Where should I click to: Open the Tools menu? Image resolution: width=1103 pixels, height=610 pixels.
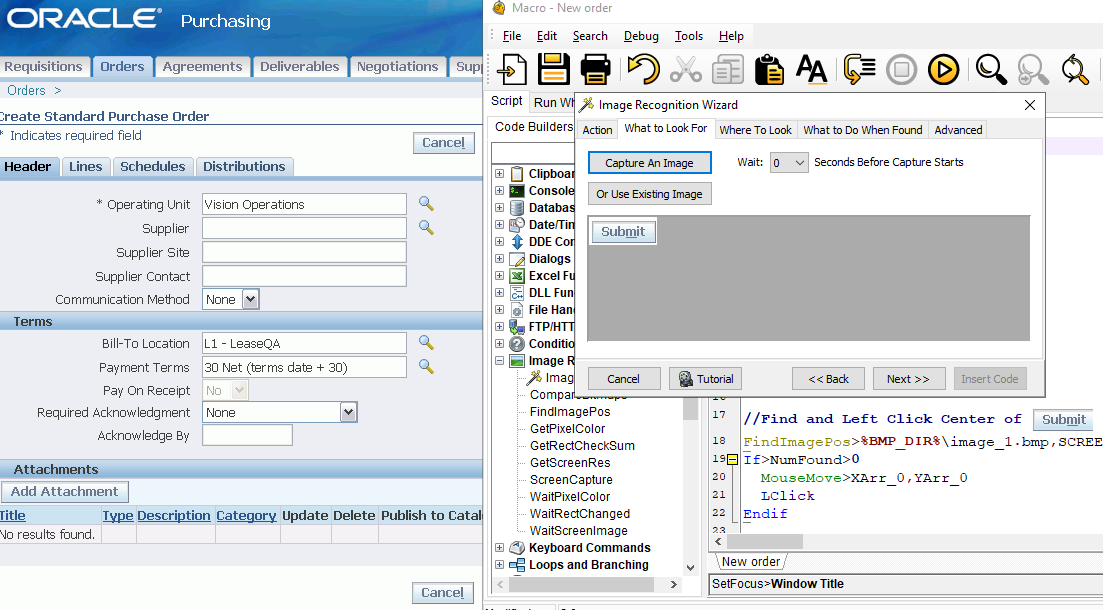(x=689, y=36)
